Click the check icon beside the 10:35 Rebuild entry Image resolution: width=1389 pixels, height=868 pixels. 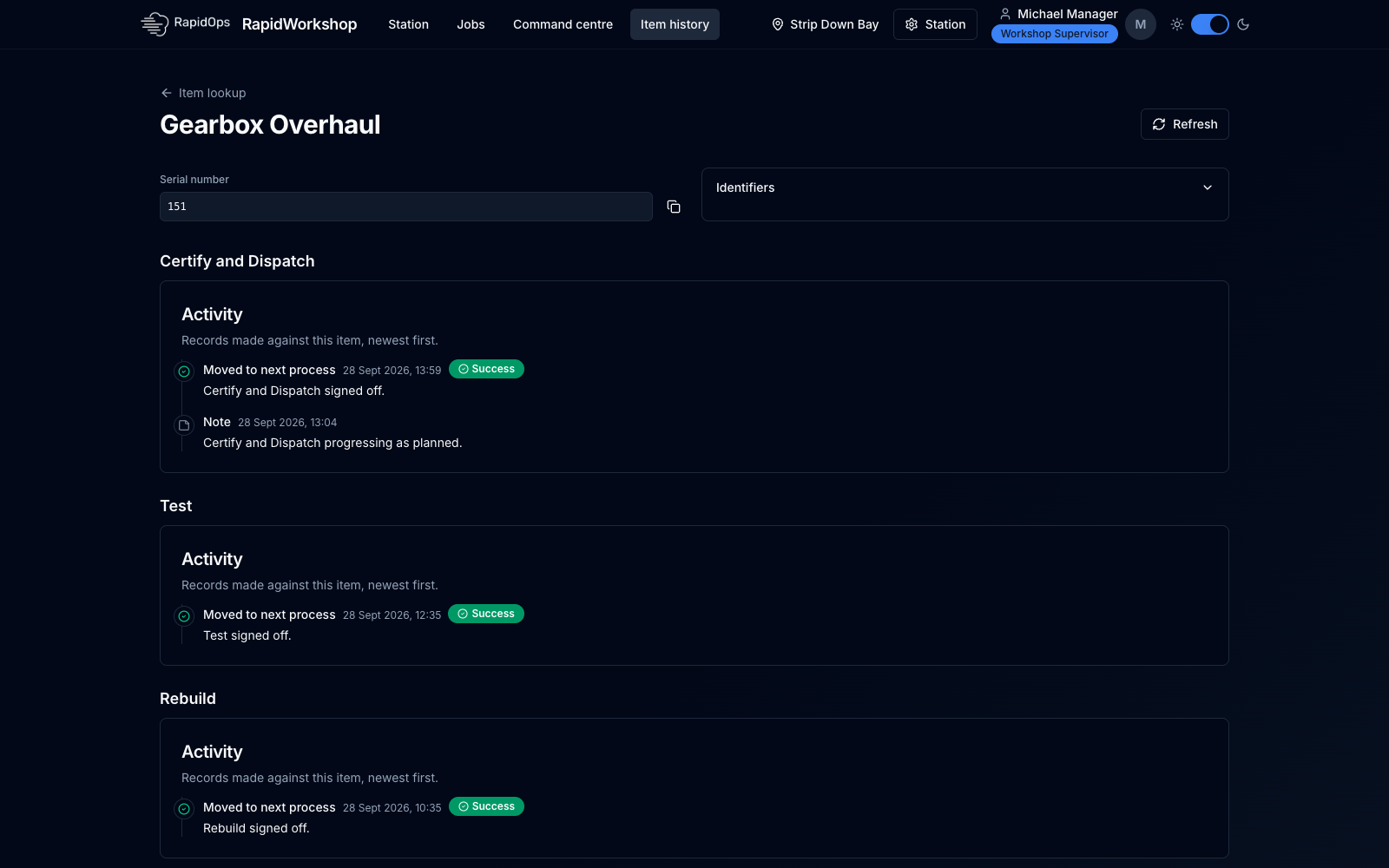tap(184, 809)
